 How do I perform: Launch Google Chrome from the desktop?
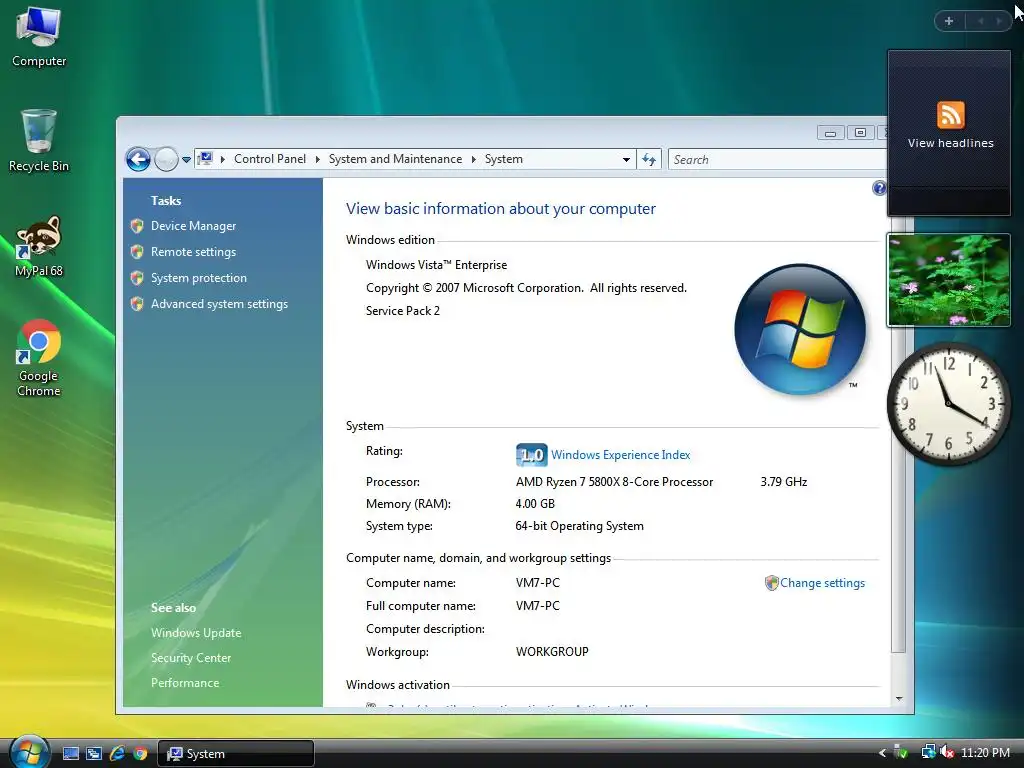[x=39, y=358]
